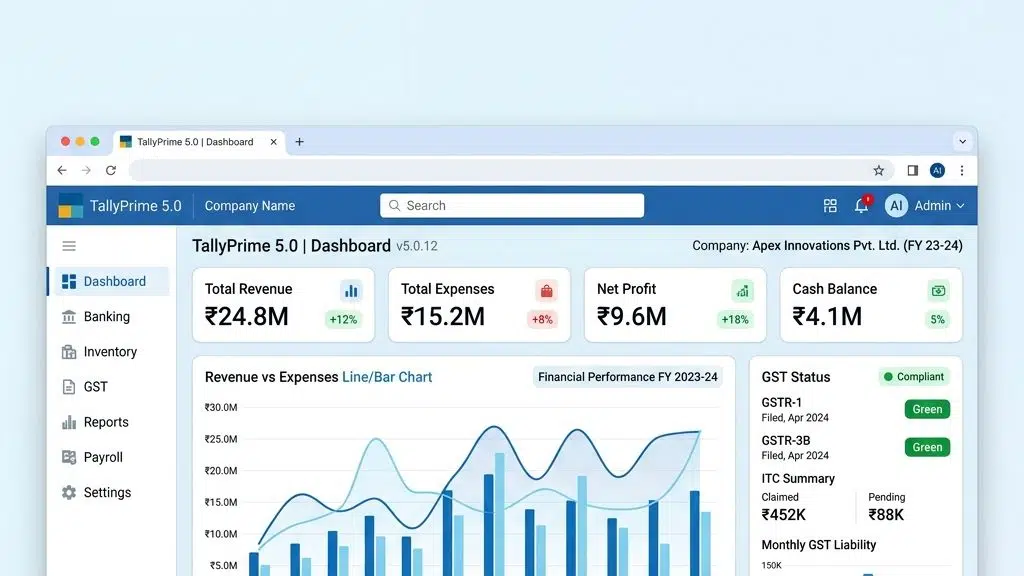Click the ₹15.2M Total Expenses value
Image resolution: width=1024 pixels, height=576 pixels.
tap(443, 317)
